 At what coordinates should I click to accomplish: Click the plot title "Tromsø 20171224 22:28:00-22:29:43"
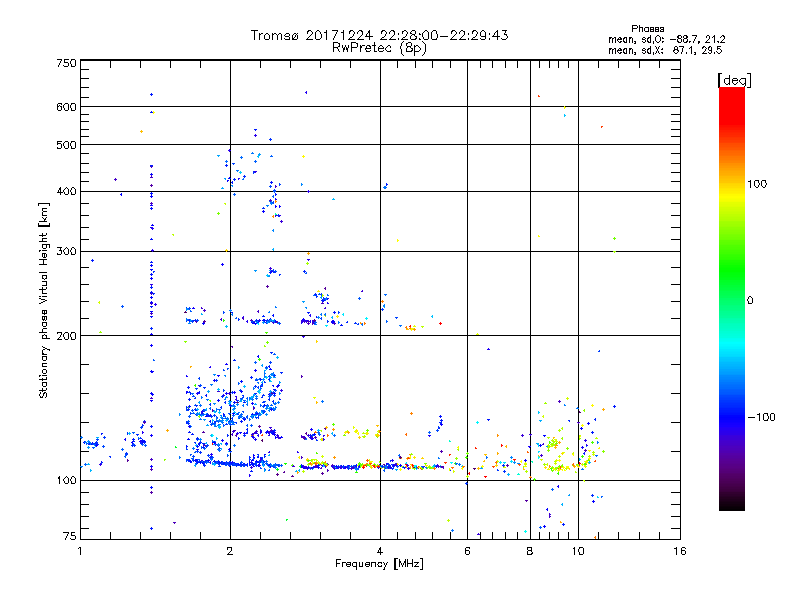click(x=379, y=35)
